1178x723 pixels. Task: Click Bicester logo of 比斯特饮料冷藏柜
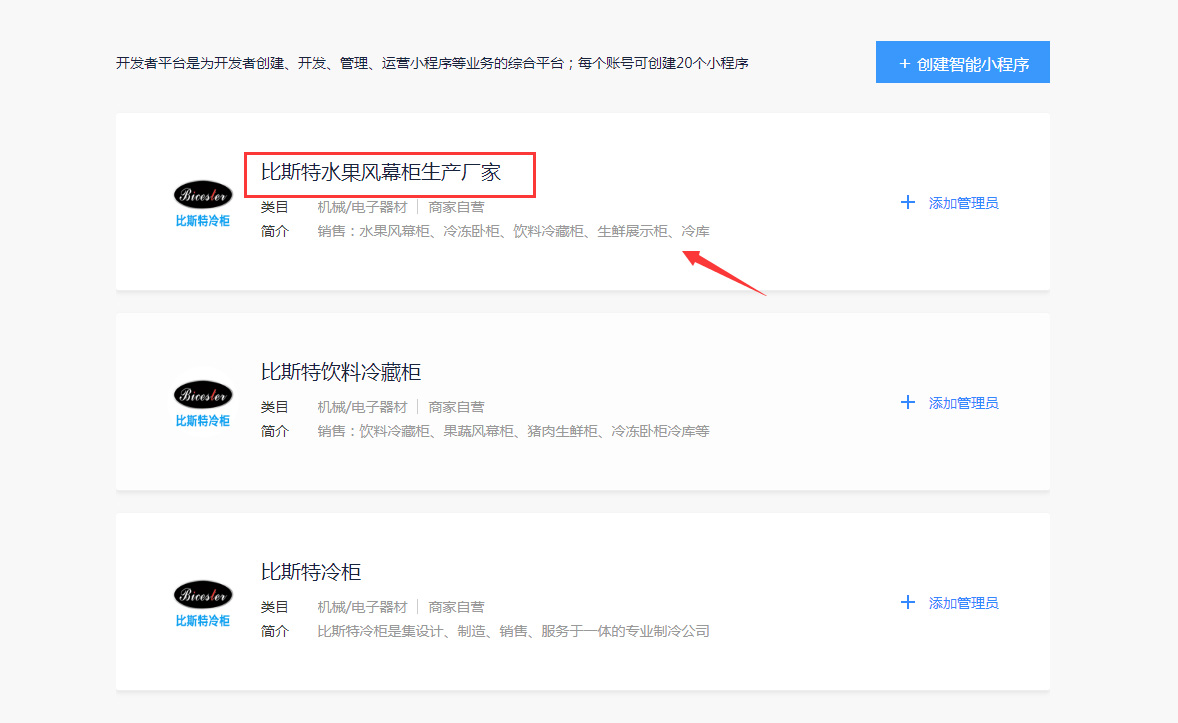pyautogui.click(x=203, y=403)
